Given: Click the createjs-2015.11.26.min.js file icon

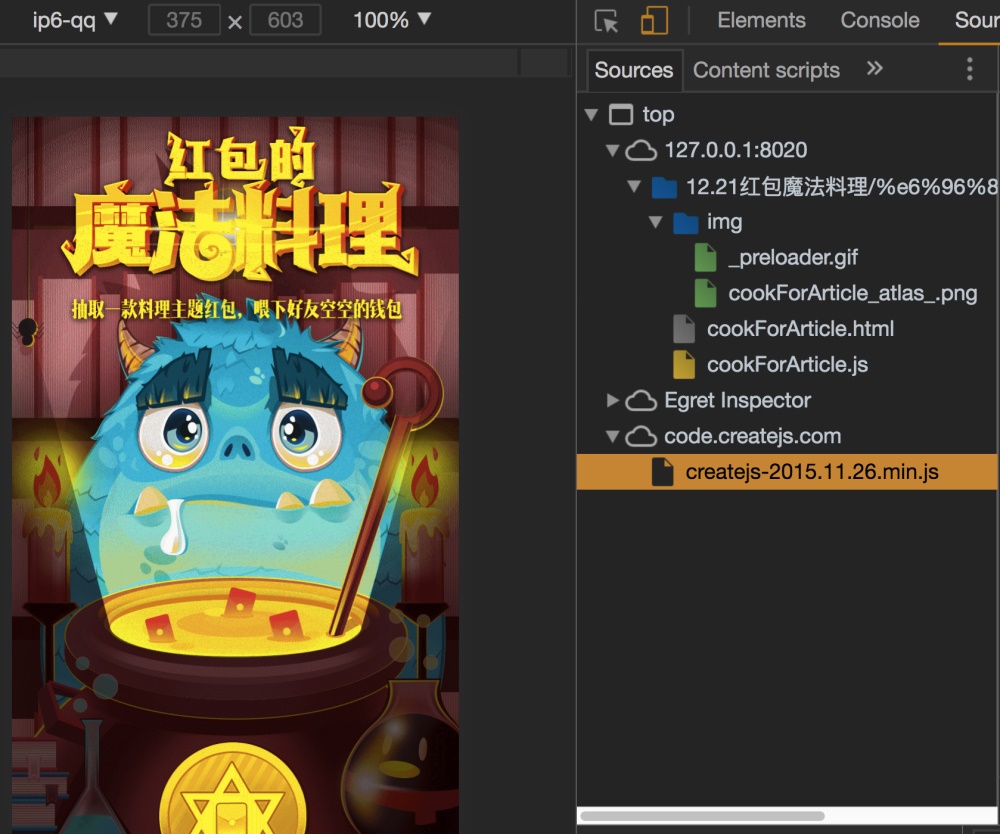Looking at the screenshot, I should pyautogui.click(x=662, y=471).
